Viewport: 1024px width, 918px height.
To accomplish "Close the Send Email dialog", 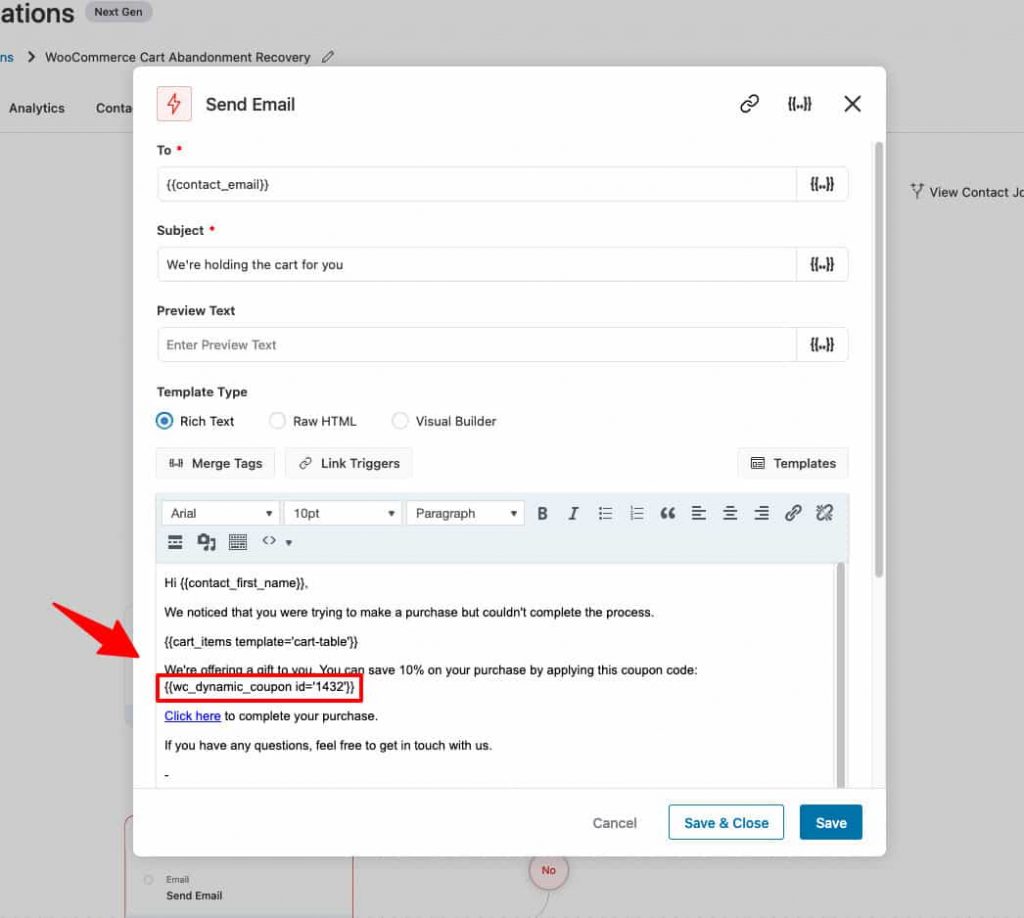I will pos(852,104).
